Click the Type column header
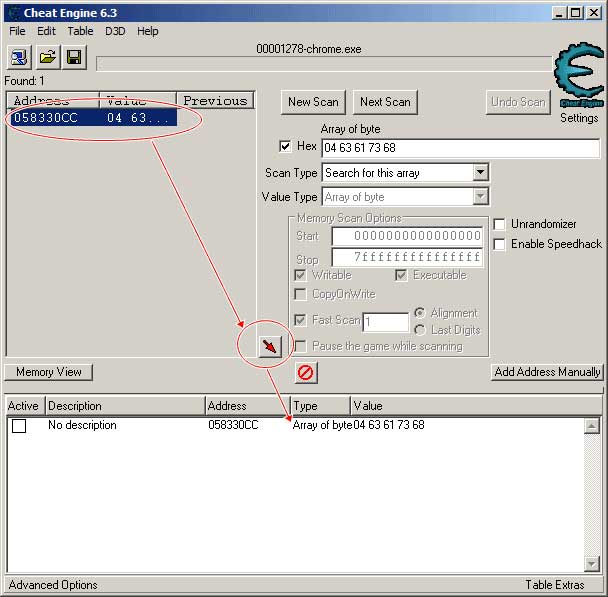 [320, 406]
